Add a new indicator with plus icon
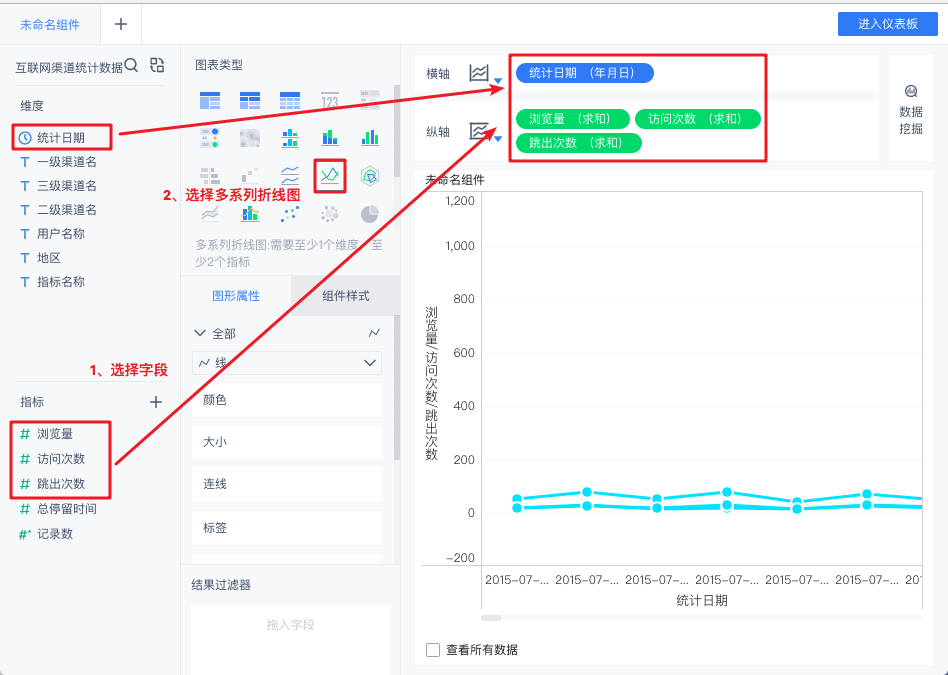Screen dimensions: 948x675 pos(156,402)
